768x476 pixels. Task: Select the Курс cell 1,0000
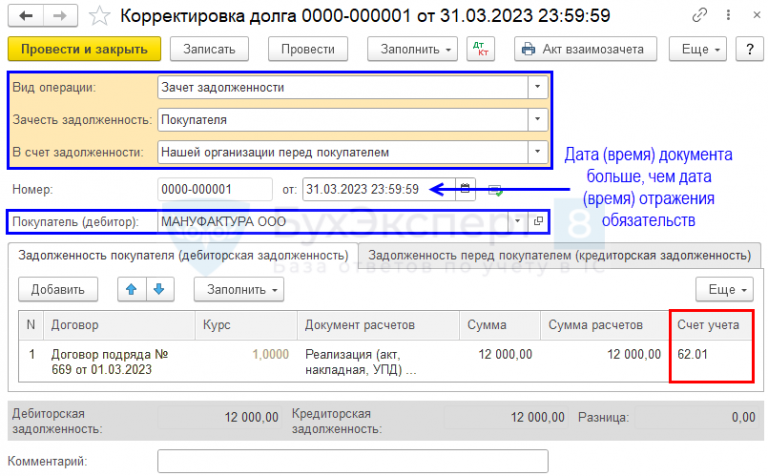(246, 361)
